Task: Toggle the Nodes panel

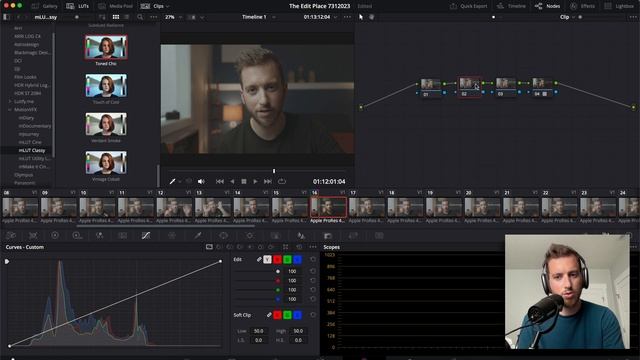Action: [547, 6]
